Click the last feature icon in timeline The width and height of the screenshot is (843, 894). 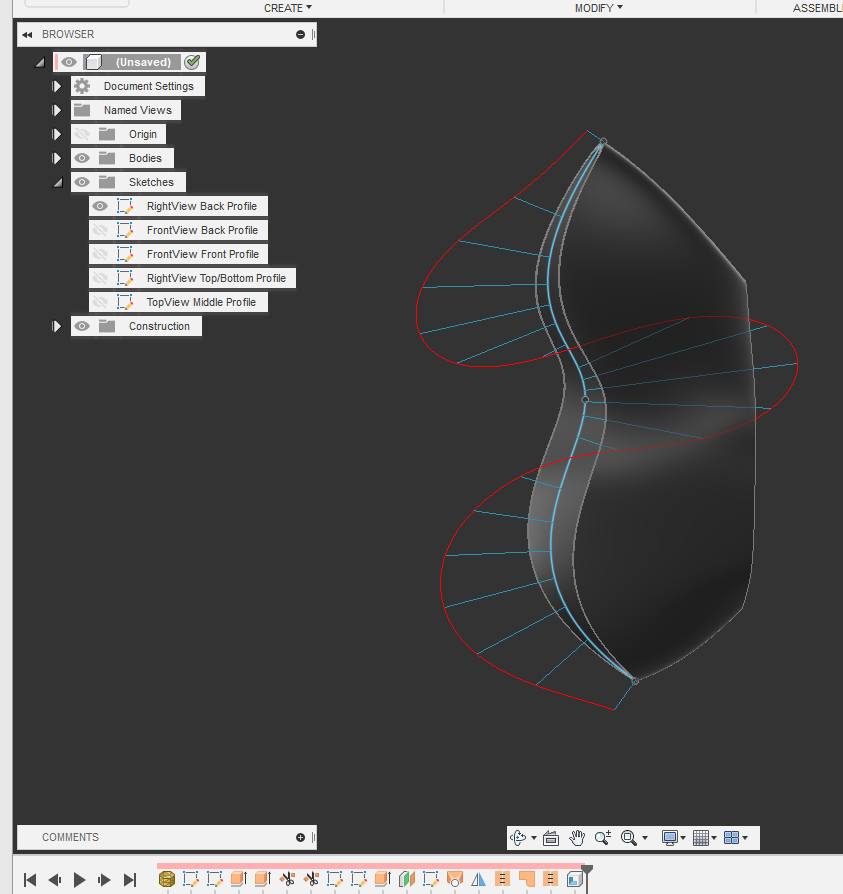(x=574, y=879)
